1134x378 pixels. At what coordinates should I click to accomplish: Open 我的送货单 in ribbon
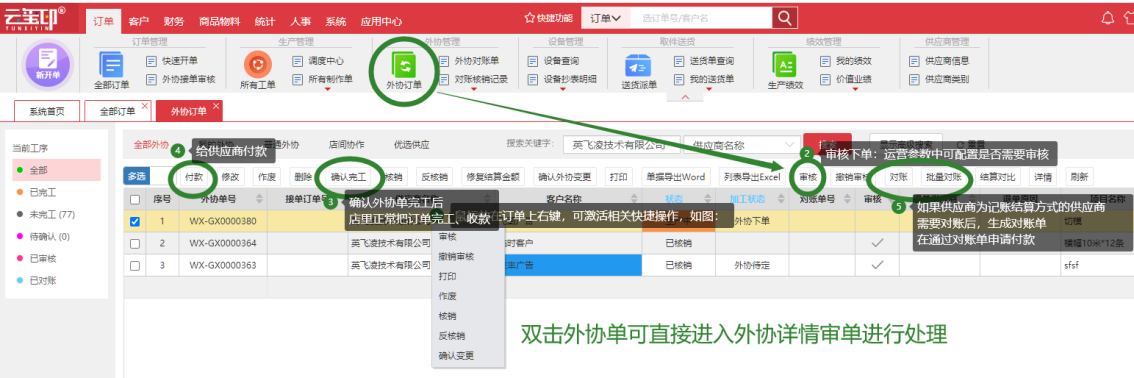click(x=704, y=79)
